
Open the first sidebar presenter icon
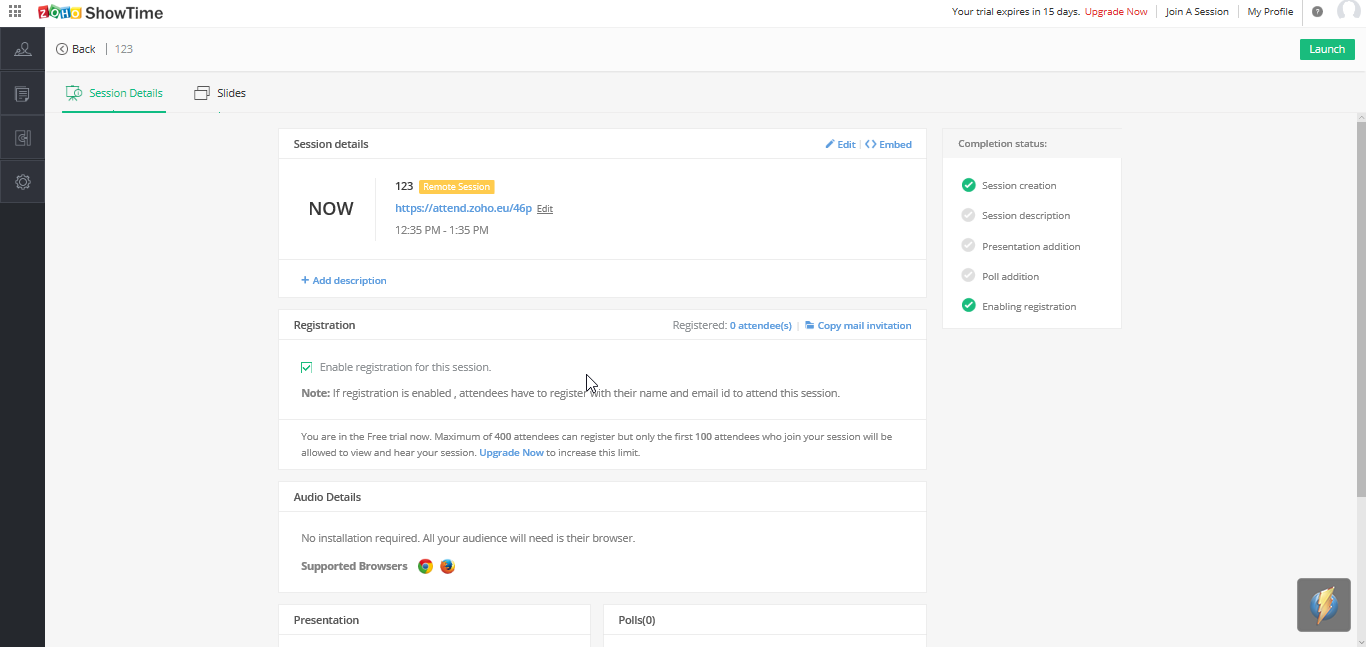pyautogui.click(x=22, y=49)
